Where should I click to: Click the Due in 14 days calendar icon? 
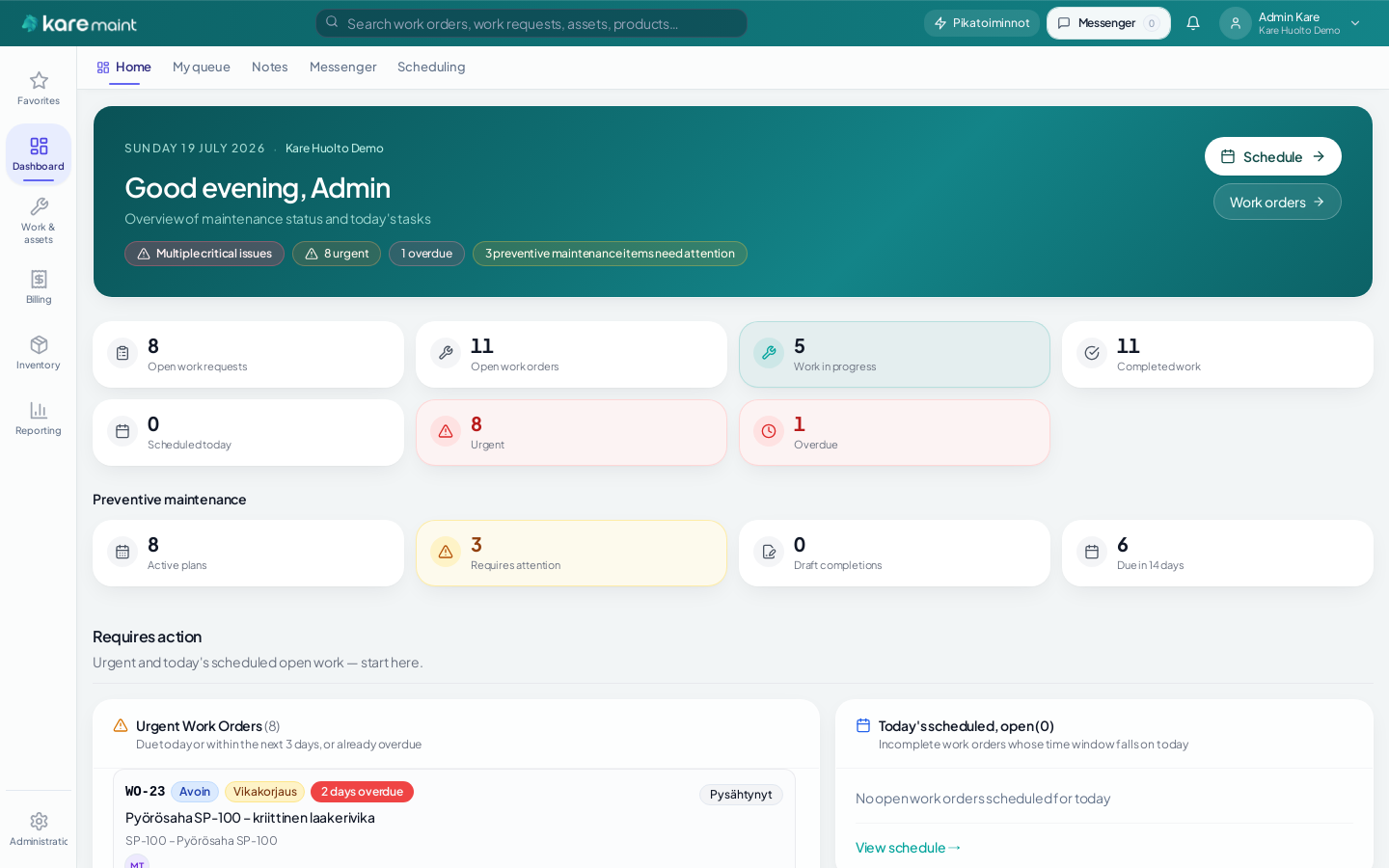pos(1092,552)
